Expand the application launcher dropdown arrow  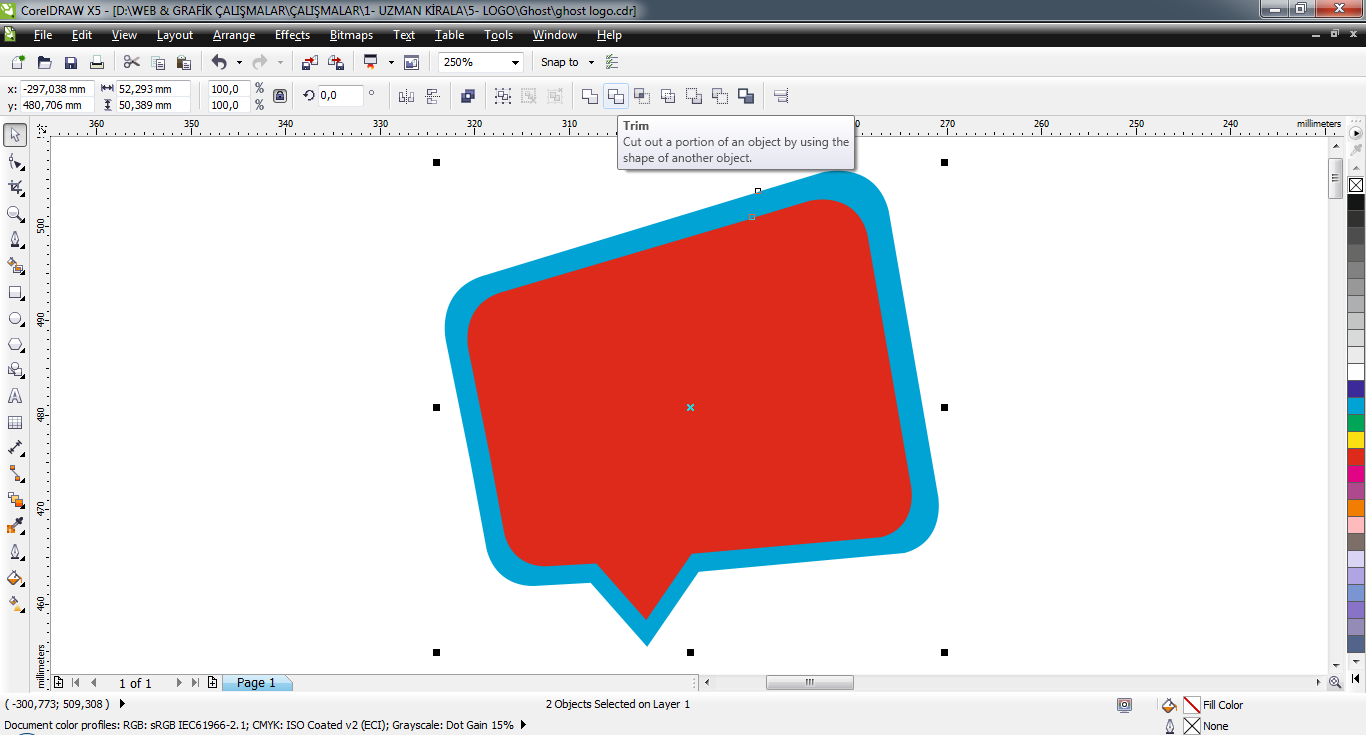[391, 62]
